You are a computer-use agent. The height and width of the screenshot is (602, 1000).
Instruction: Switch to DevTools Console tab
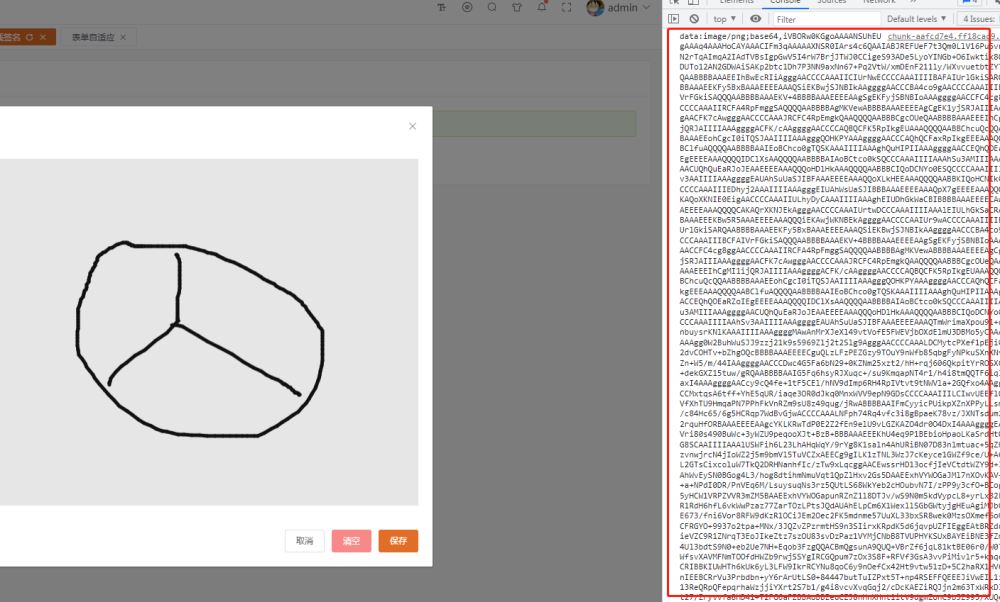pyautogui.click(x=785, y=3)
